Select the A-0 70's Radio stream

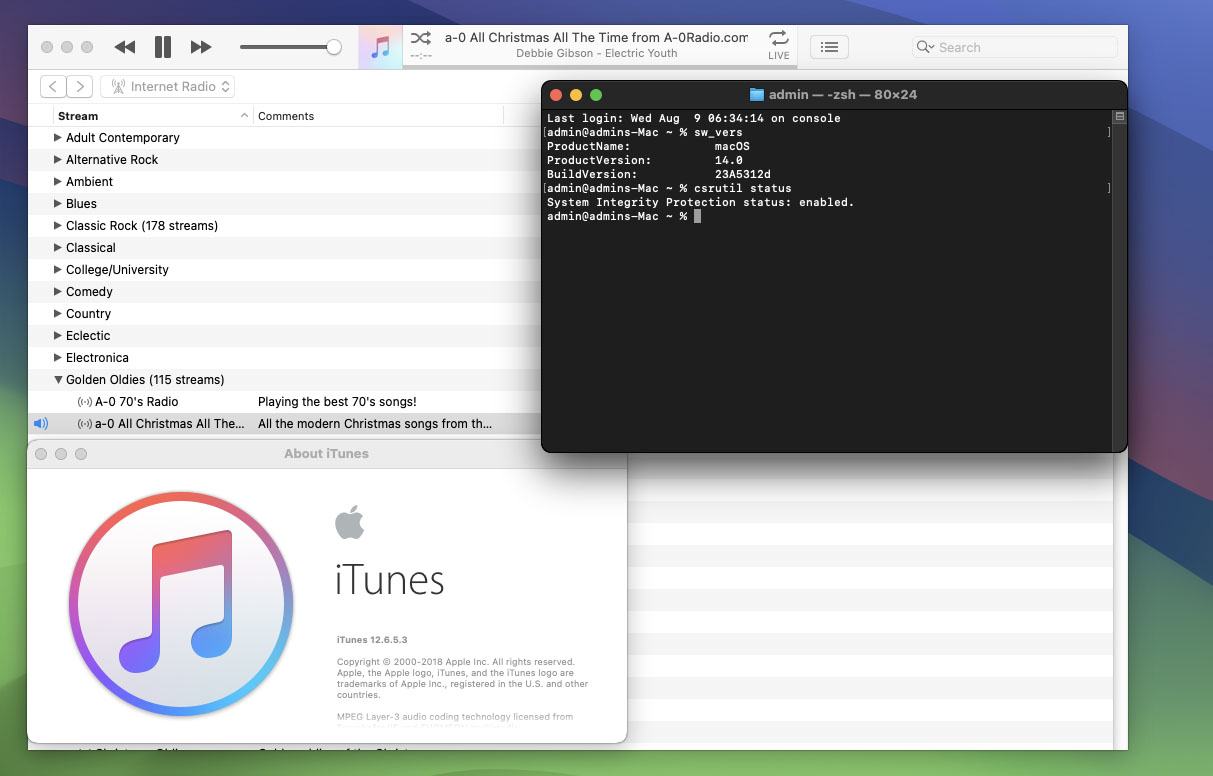click(x=136, y=402)
